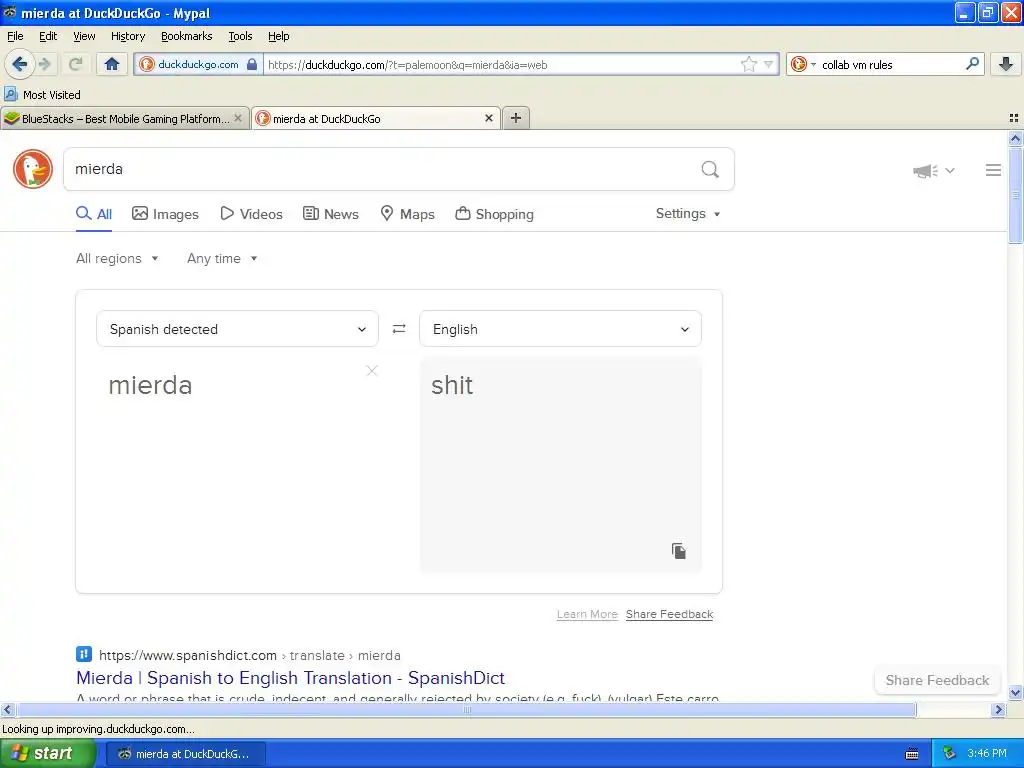Open the megaphone announcements icon
Image resolution: width=1024 pixels, height=768 pixels.
[925, 171]
